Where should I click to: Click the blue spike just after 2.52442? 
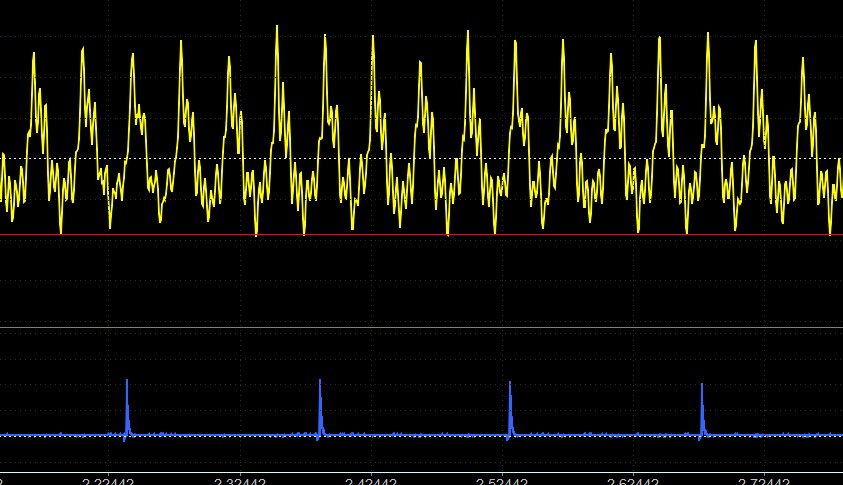510,409
